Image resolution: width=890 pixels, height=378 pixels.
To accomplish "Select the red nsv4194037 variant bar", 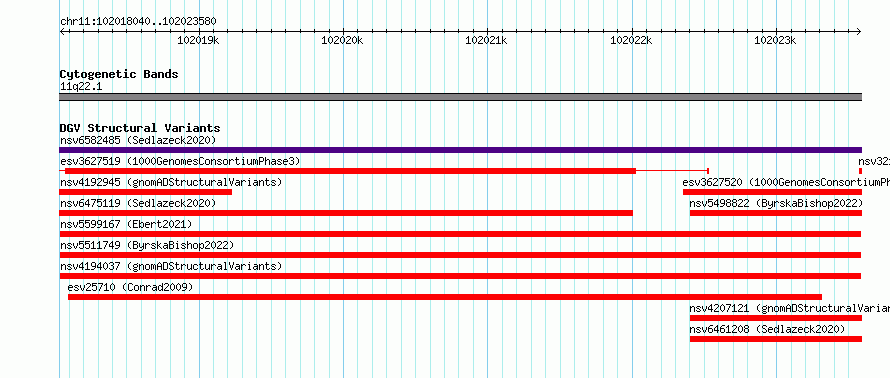I will [460, 276].
